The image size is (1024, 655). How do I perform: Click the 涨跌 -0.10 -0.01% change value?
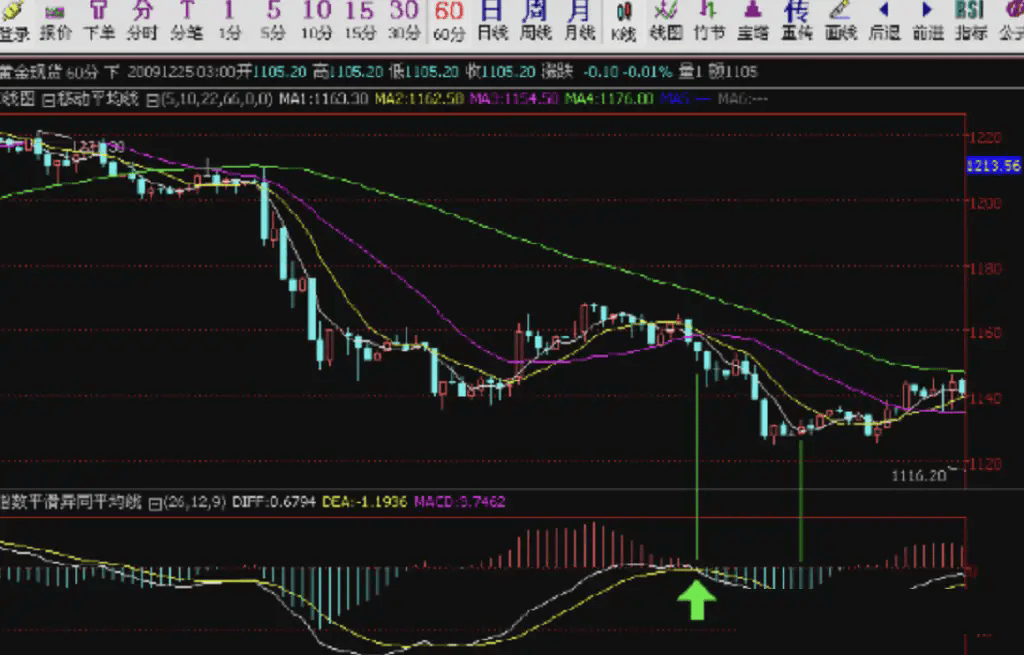(x=606, y=71)
